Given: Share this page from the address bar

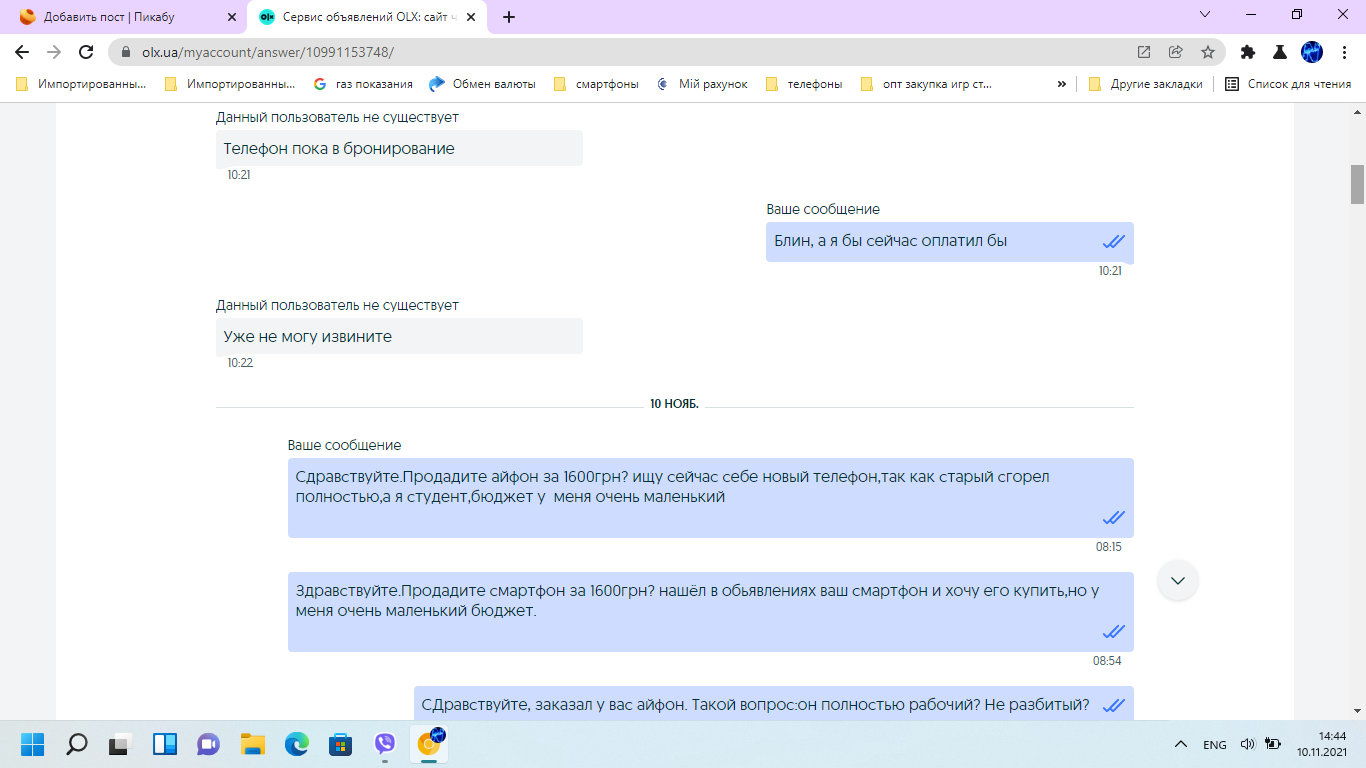Looking at the screenshot, I should point(1176,52).
